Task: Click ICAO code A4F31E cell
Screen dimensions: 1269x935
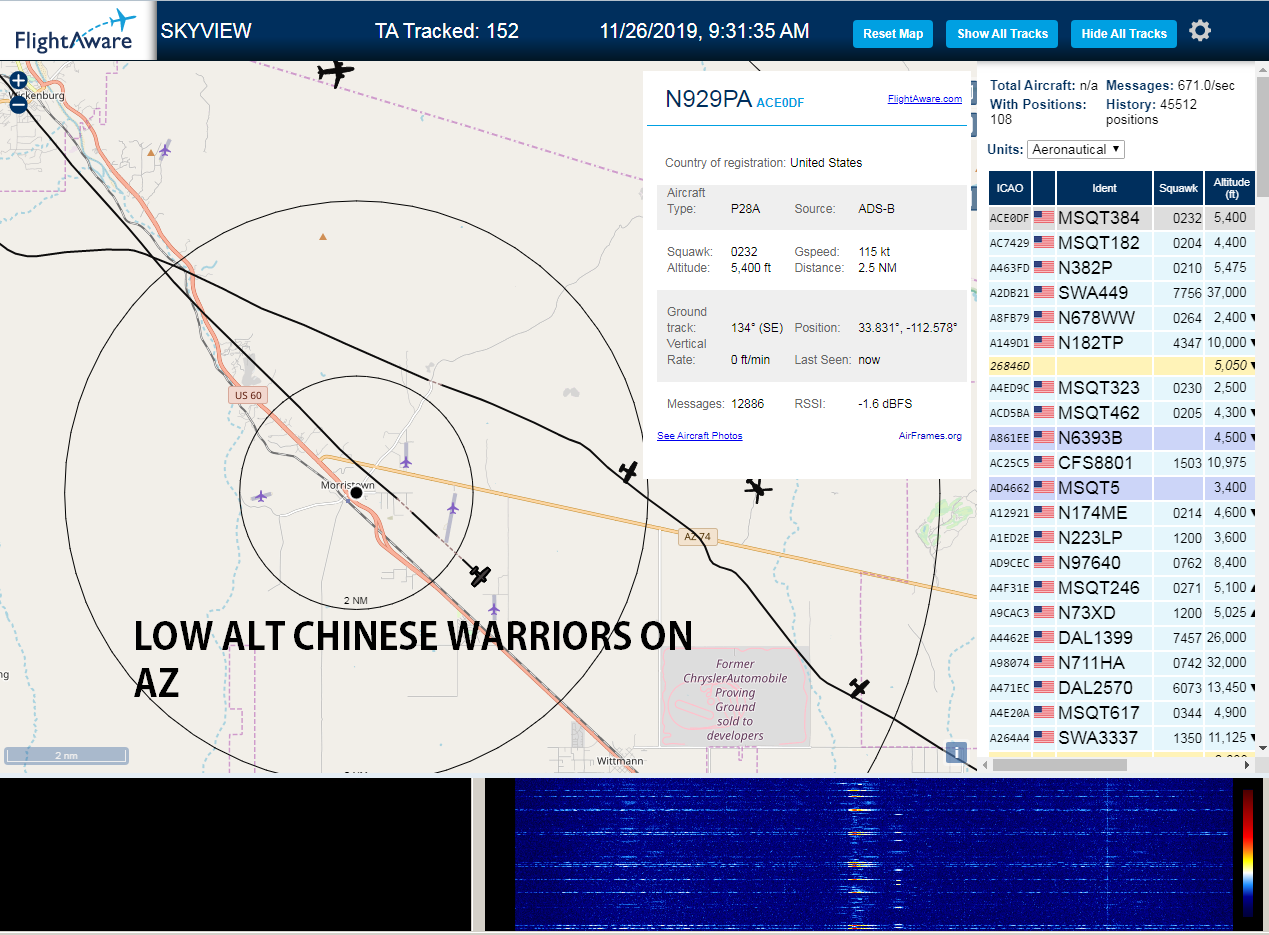Action: [x=1009, y=588]
